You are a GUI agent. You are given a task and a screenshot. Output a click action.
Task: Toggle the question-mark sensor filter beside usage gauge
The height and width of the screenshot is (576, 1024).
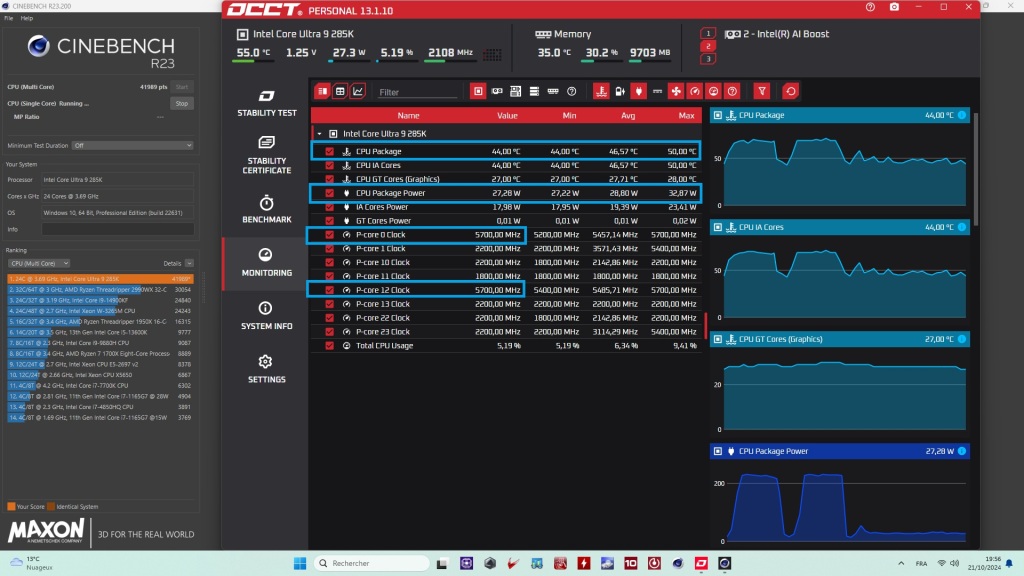click(x=732, y=91)
